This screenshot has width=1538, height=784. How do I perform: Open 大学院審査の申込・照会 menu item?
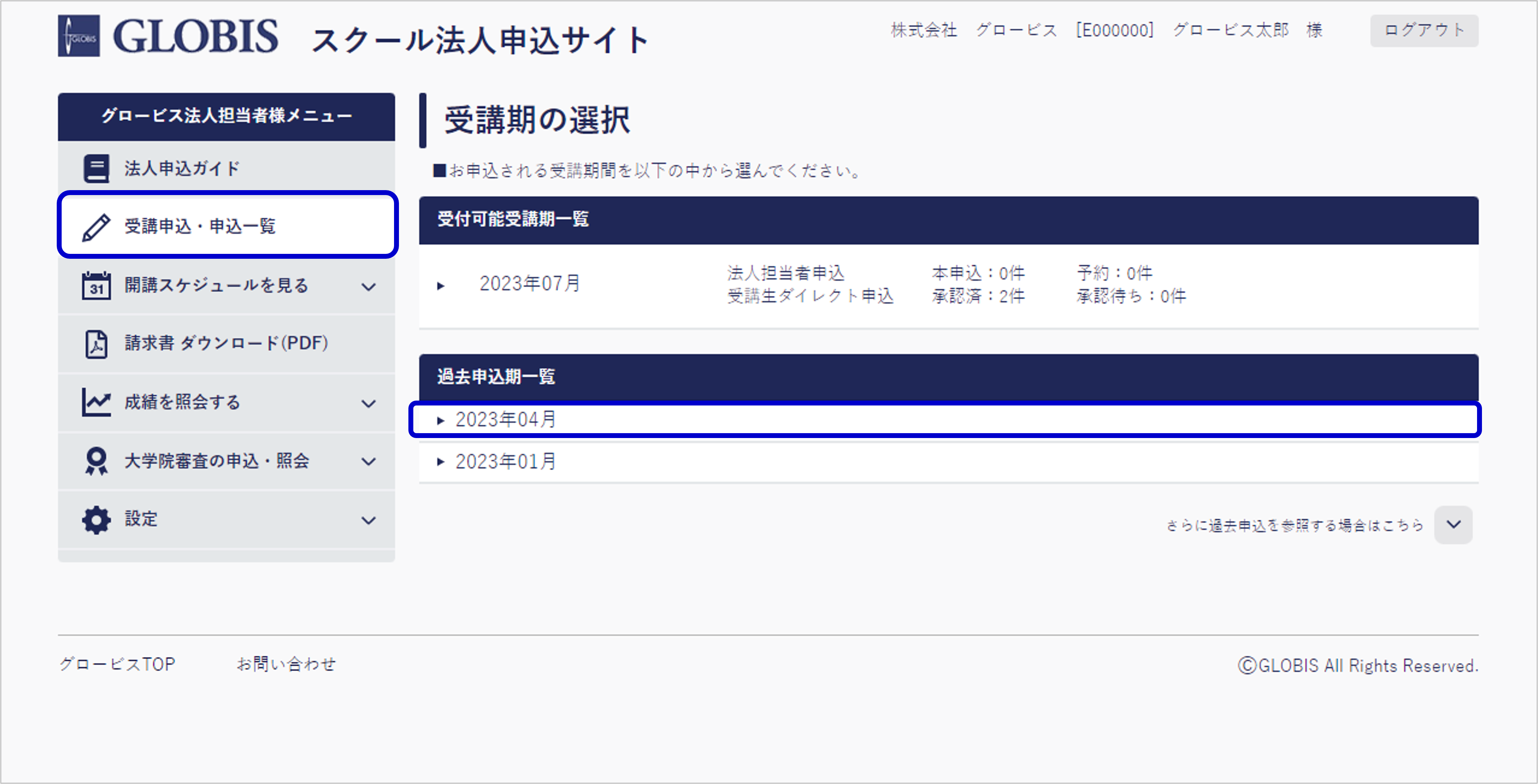click(226, 460)
